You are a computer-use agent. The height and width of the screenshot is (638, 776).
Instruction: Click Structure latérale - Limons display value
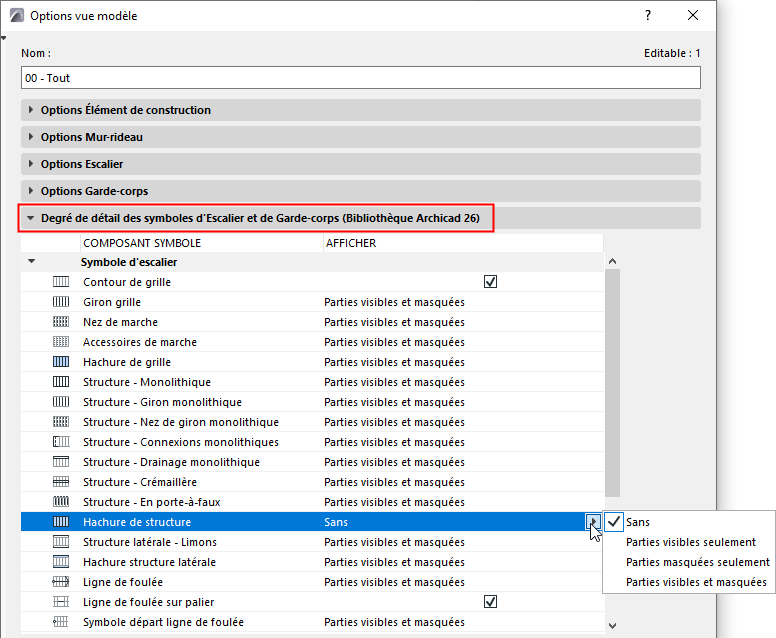pos(394,542)
